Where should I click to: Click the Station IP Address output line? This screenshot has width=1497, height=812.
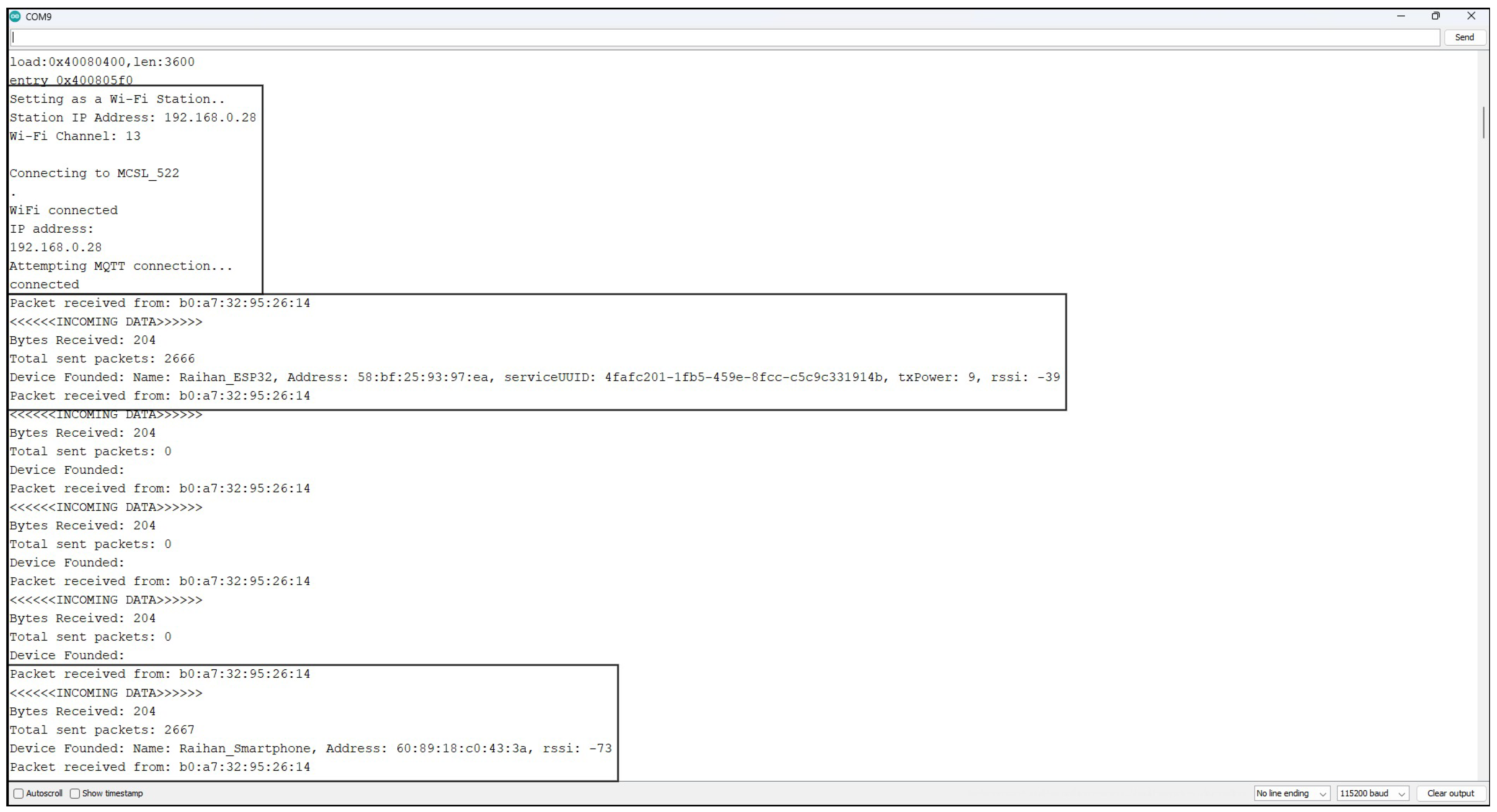(x=133, y=117)
